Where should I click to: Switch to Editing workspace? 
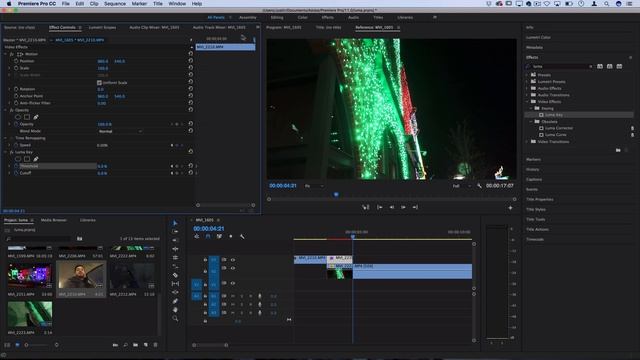coord(277,18)
